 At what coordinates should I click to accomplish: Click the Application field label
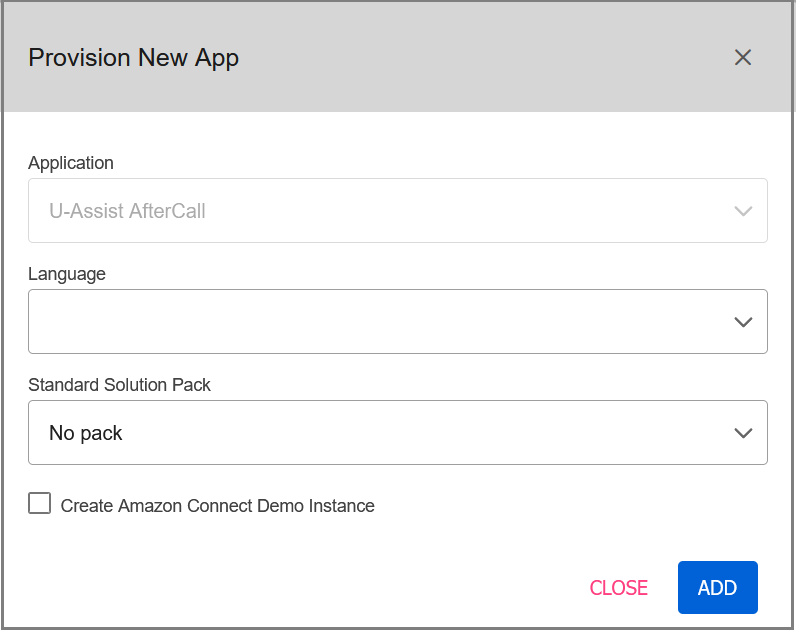71,163
